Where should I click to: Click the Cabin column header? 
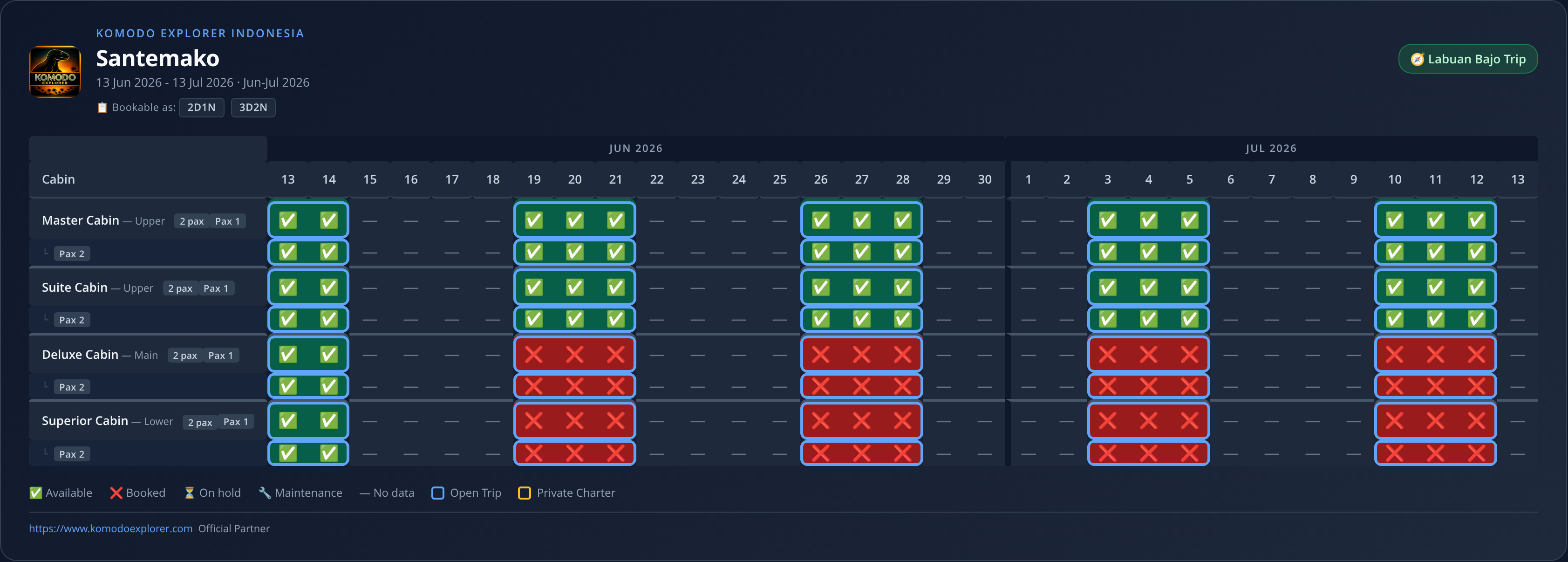point(58,179)
